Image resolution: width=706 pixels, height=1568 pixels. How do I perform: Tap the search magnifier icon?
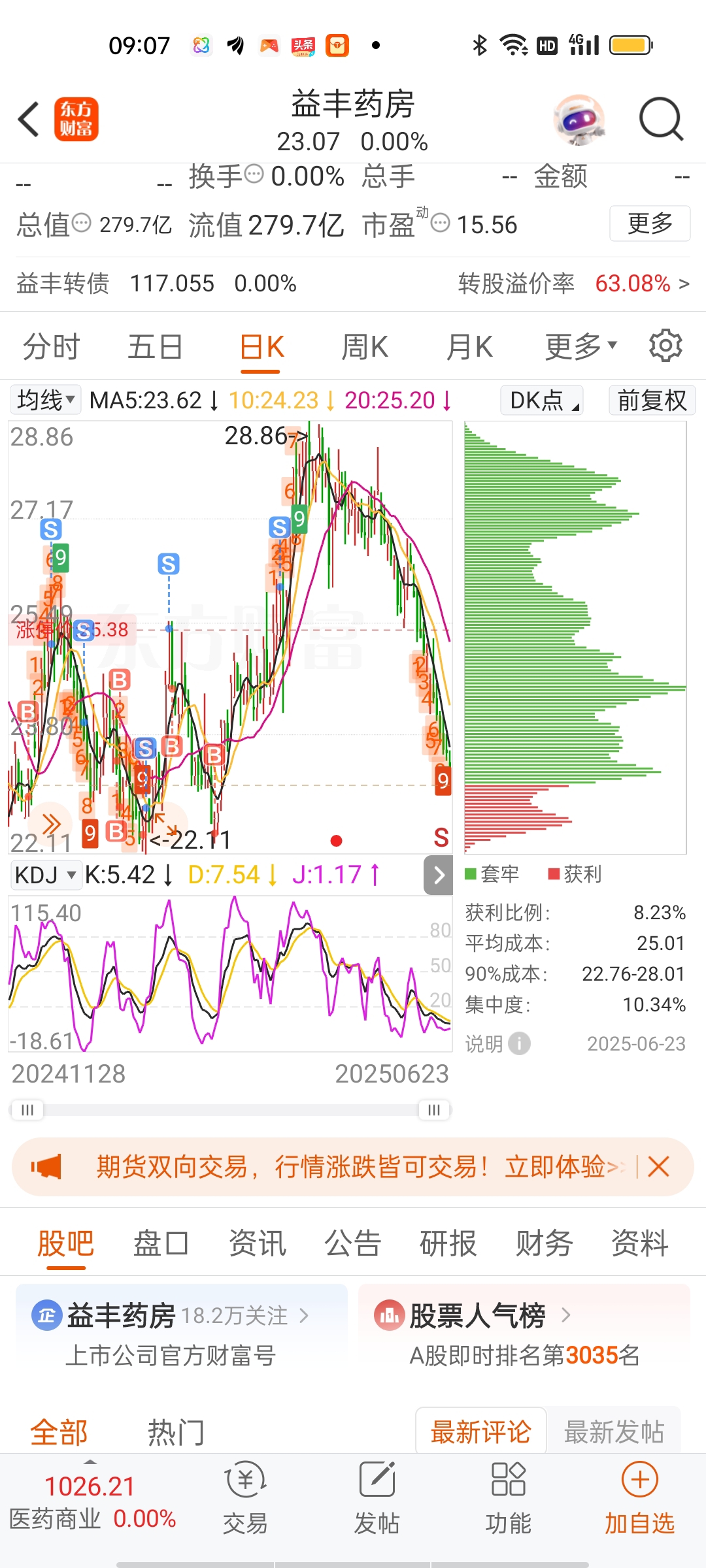pyautogui.click(x=661, y=119)
